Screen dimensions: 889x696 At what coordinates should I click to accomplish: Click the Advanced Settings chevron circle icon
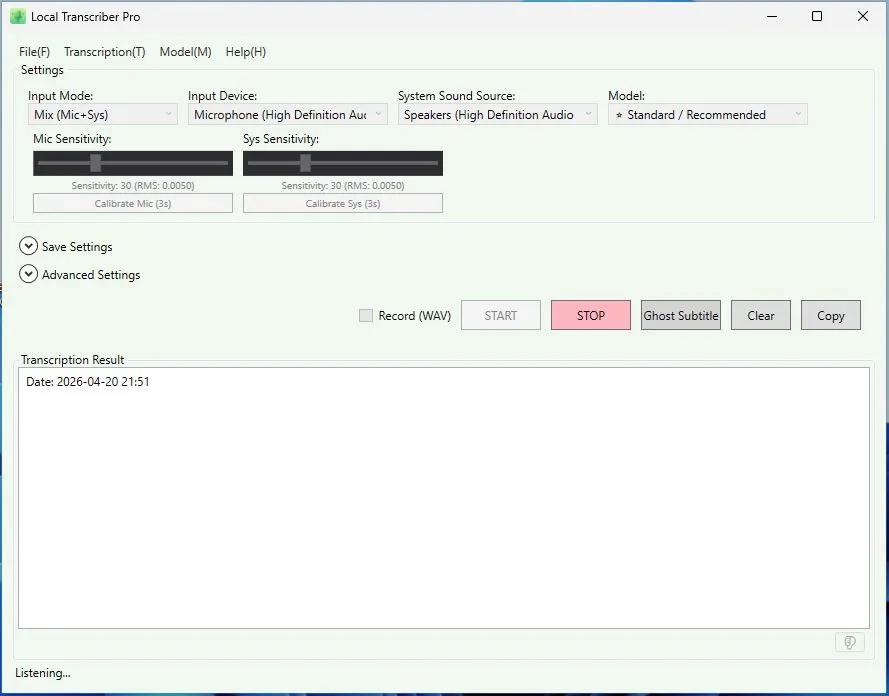(29, 275)
